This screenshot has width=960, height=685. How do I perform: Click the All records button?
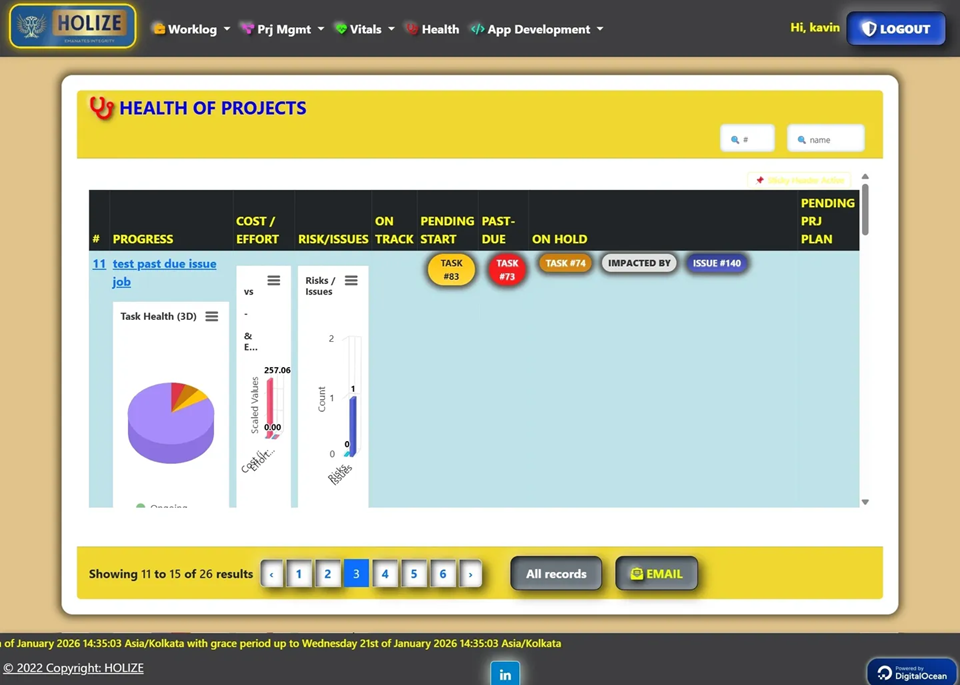click(x=556, y=574)
